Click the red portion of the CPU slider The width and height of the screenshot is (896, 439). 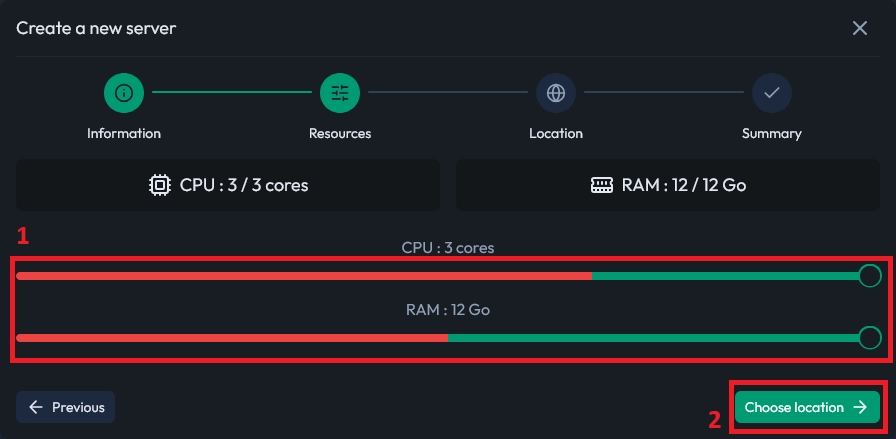[300, 275]
